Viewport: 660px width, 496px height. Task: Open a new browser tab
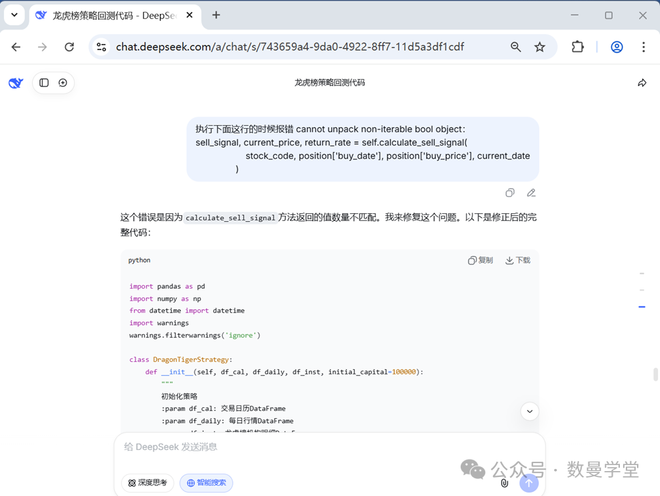point(216,16)
